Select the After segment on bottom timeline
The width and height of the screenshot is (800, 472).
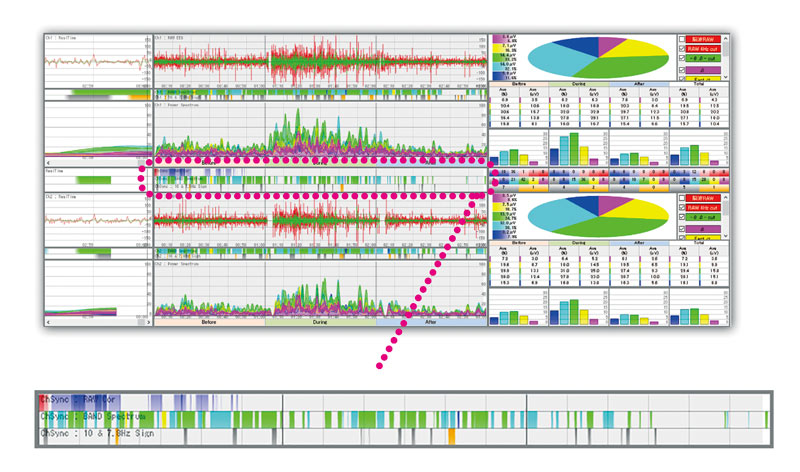[430, 323]
